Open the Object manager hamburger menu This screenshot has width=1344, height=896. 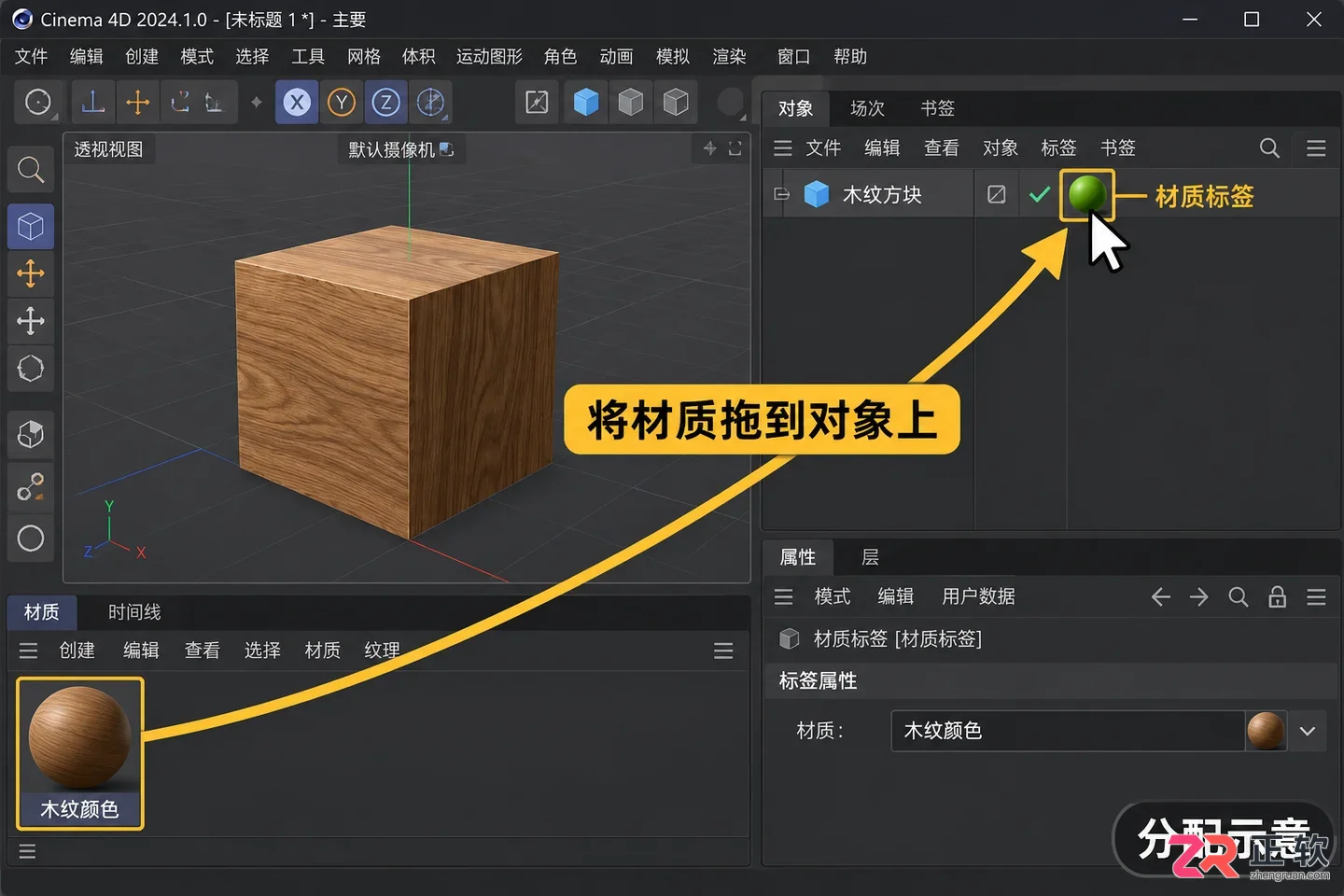pos(783,147)
